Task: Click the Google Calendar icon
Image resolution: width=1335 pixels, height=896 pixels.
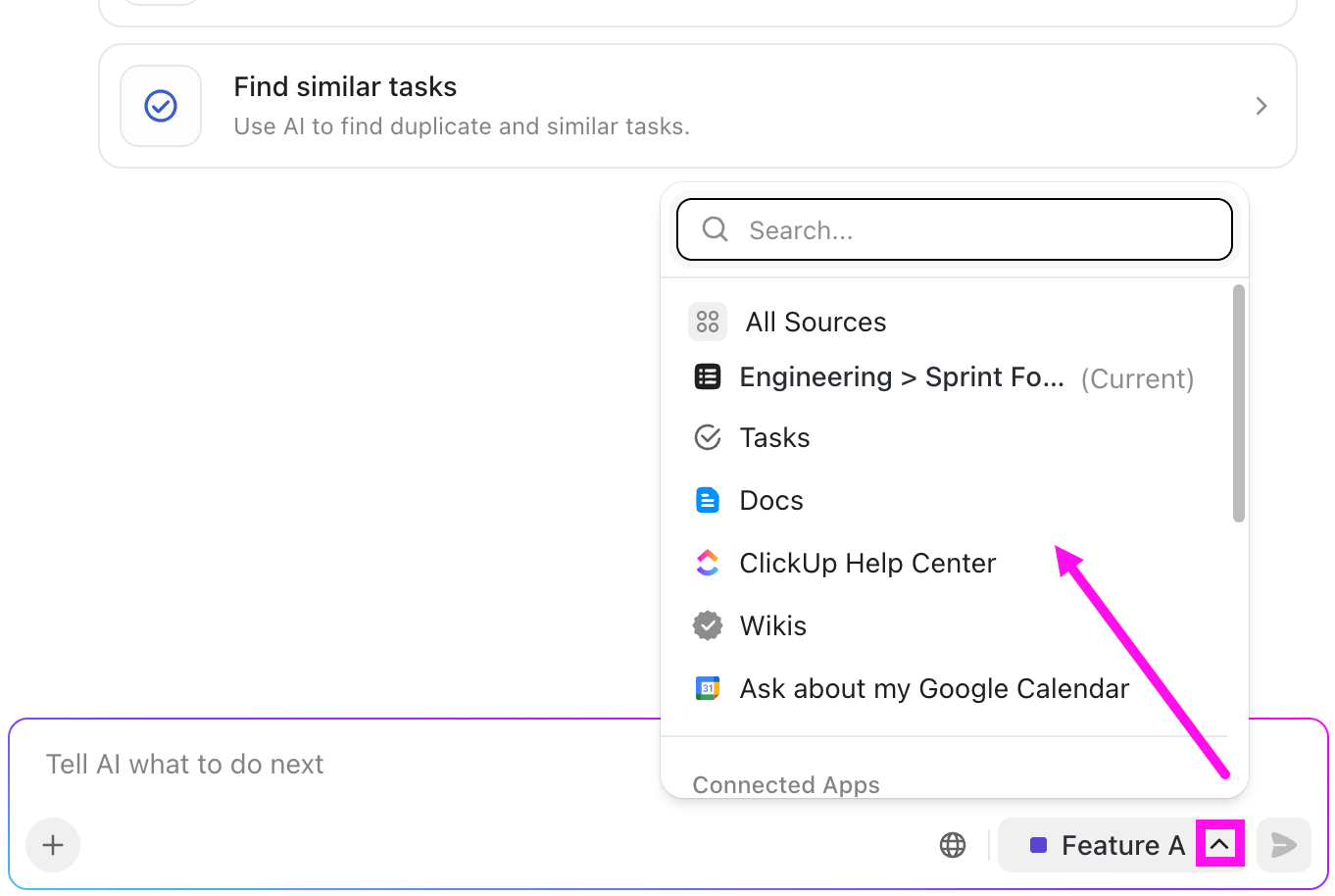Action: tap(708, 688)
